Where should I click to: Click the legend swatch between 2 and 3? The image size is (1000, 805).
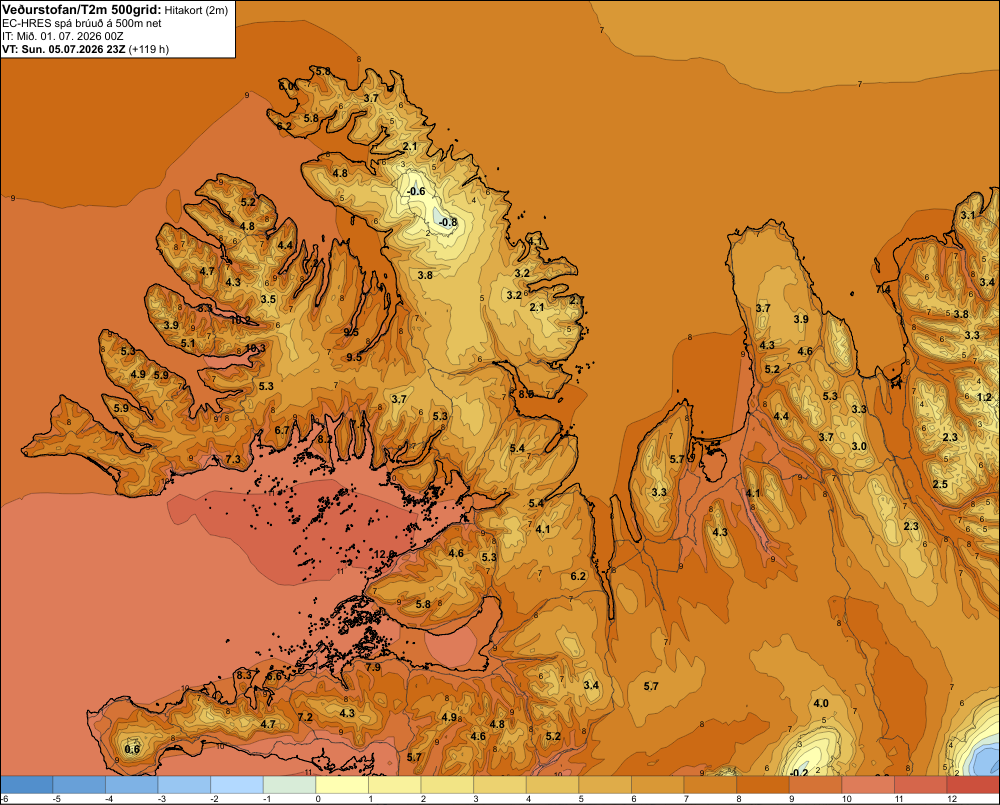(x=447, y=784)
